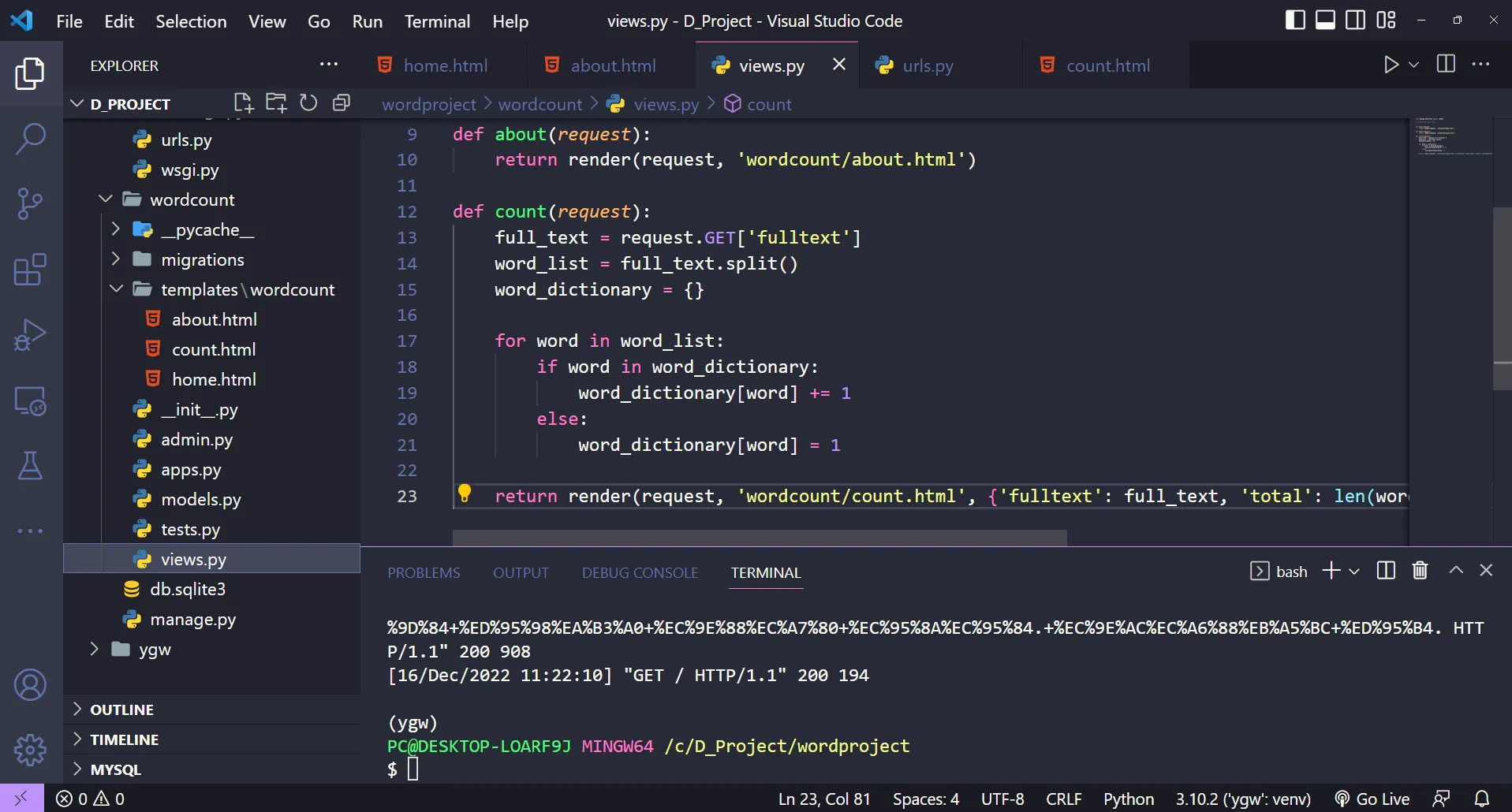Click the editor horizontal scrollbar
This screenshot has height=812, width=1512.
759,538
